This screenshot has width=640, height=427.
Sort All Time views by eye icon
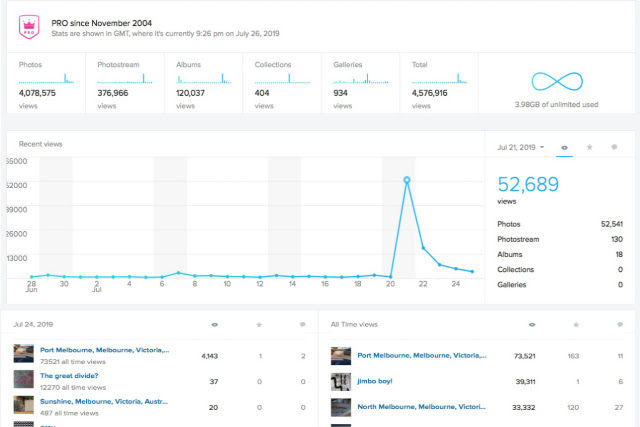point(532,325)
